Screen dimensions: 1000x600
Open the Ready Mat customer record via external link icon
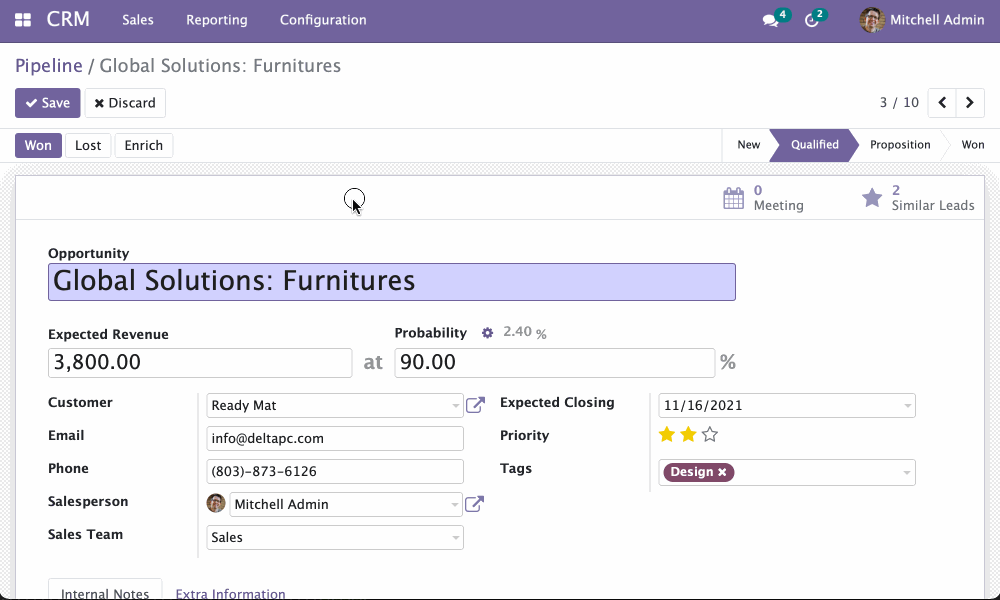pyautogui.click(x=475, y=405)
